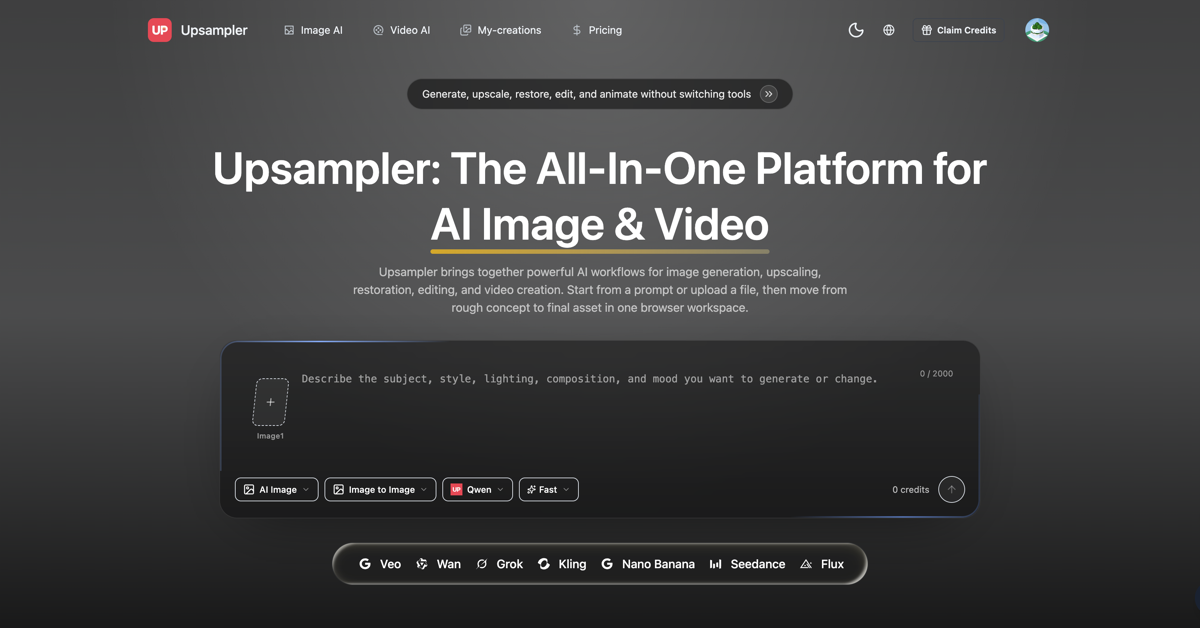Open the Upsampler home text link
This screenshot has width=1200, height=628.
tap(214, 30)
